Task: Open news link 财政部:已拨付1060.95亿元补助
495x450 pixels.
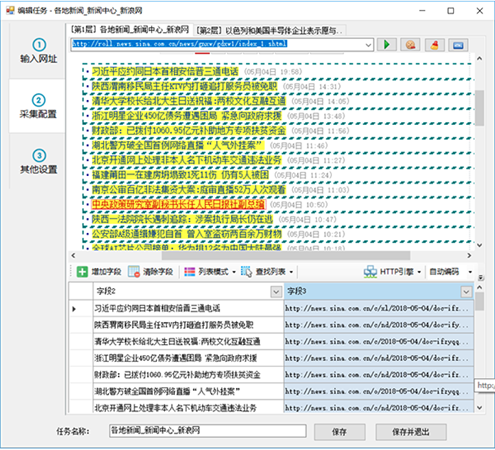Action: pyautogui.click(x=189, y=130)
